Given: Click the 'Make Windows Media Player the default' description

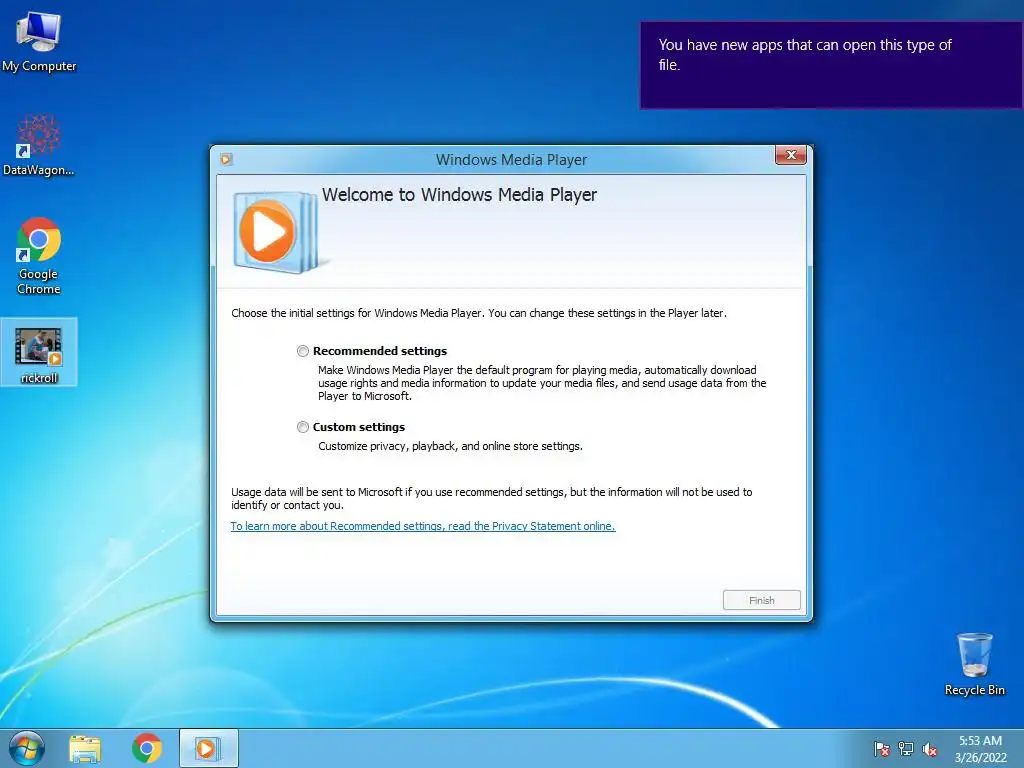Looking at the screenshot, I should pos(542,383).
